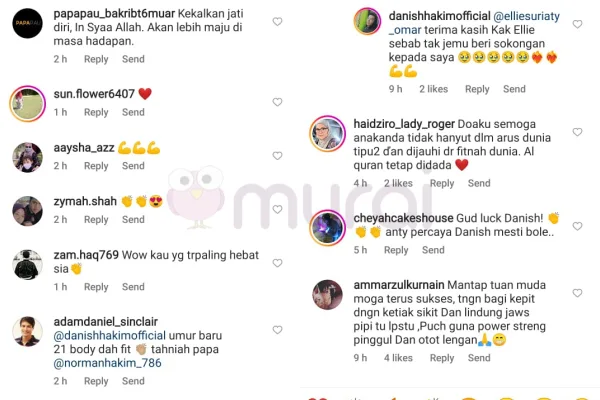Tap heart icon beside aaysha_azz comment
The height and width of the screenshot is (400, 600).
tap(277, 155)
